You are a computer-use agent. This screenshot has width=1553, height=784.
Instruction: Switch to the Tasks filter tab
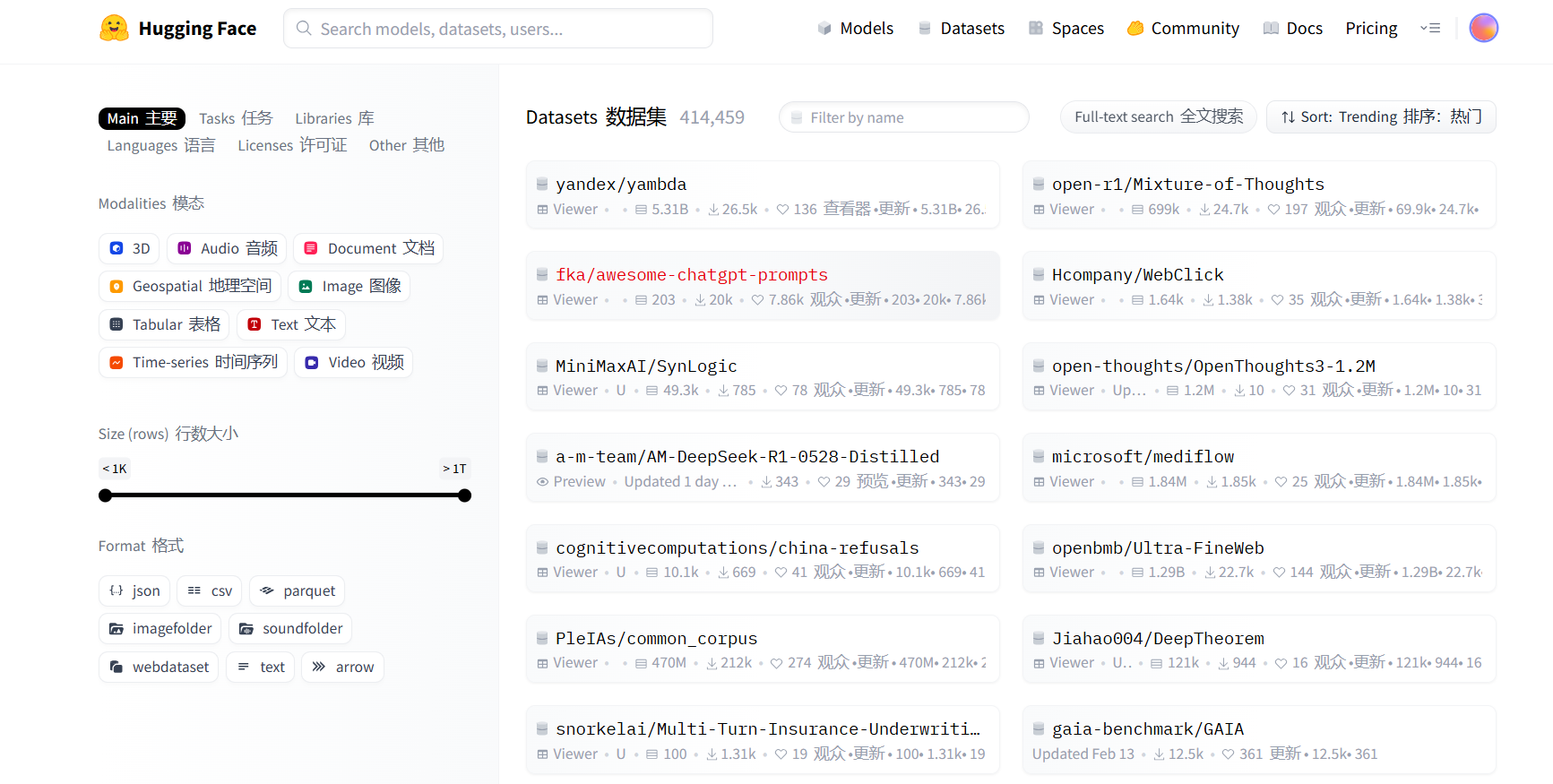point(236,118)
